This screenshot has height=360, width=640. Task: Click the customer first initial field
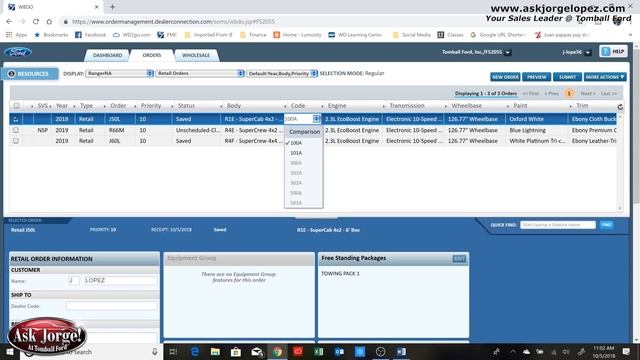click(73, 280)
